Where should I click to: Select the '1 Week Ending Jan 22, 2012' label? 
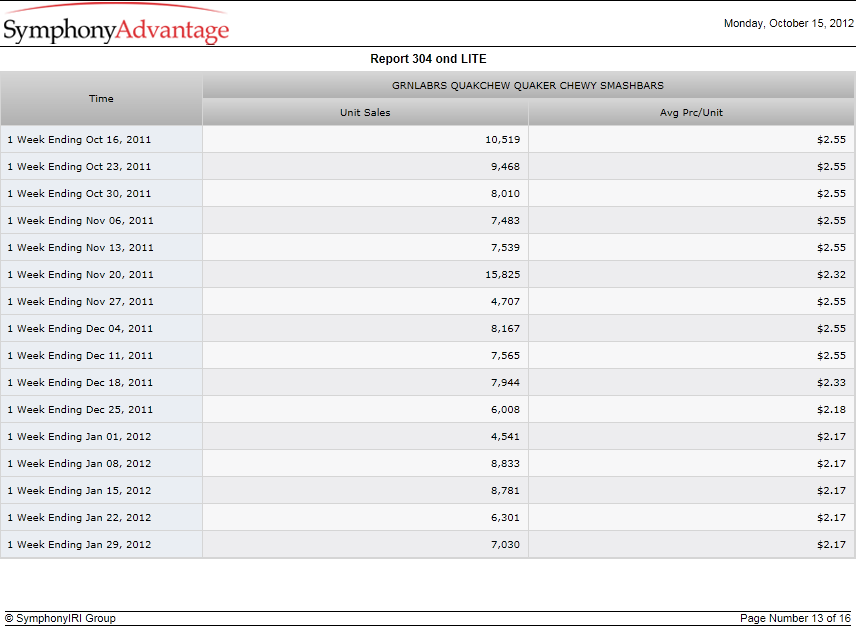(x=79, y=518)
